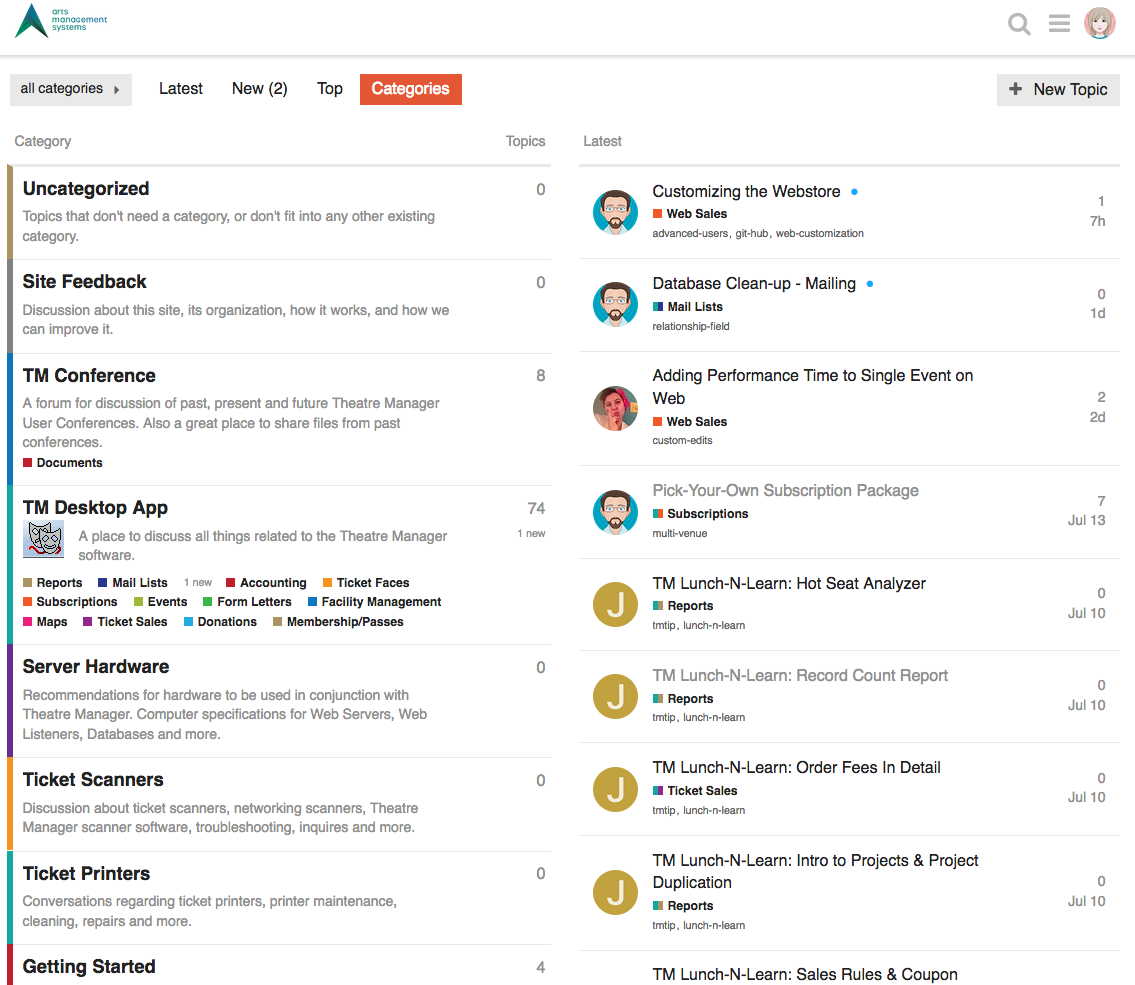Click J avatar beside Hot Seat Analyzer
Image resolution: width=1135 pixels, height=985 pixels.
[x=615, y=604]
